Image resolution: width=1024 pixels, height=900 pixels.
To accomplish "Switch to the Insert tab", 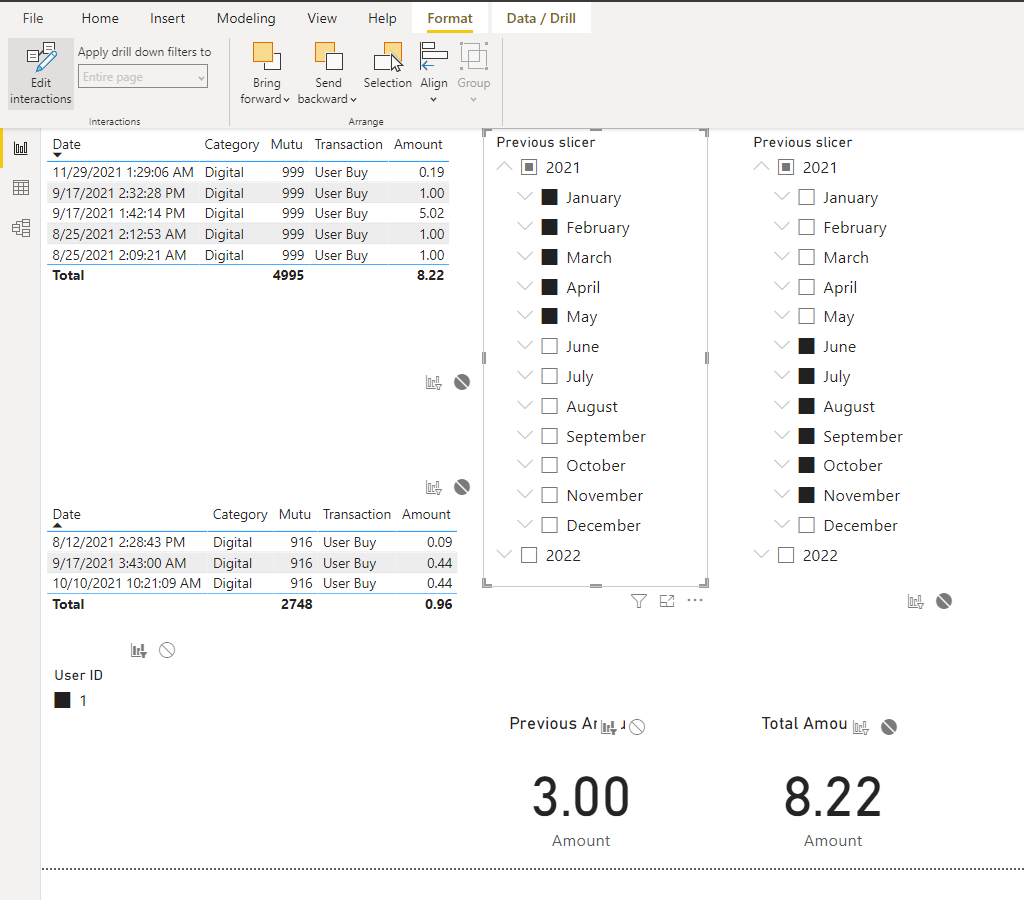I will (167, 18).
